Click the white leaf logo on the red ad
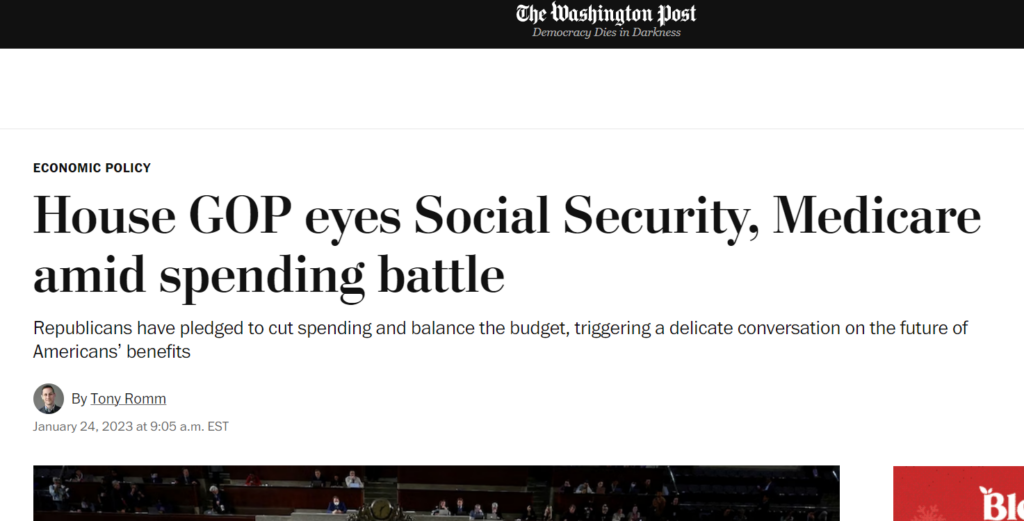The width and height of the screenshot is (1024, 521). tap(984, 492)
